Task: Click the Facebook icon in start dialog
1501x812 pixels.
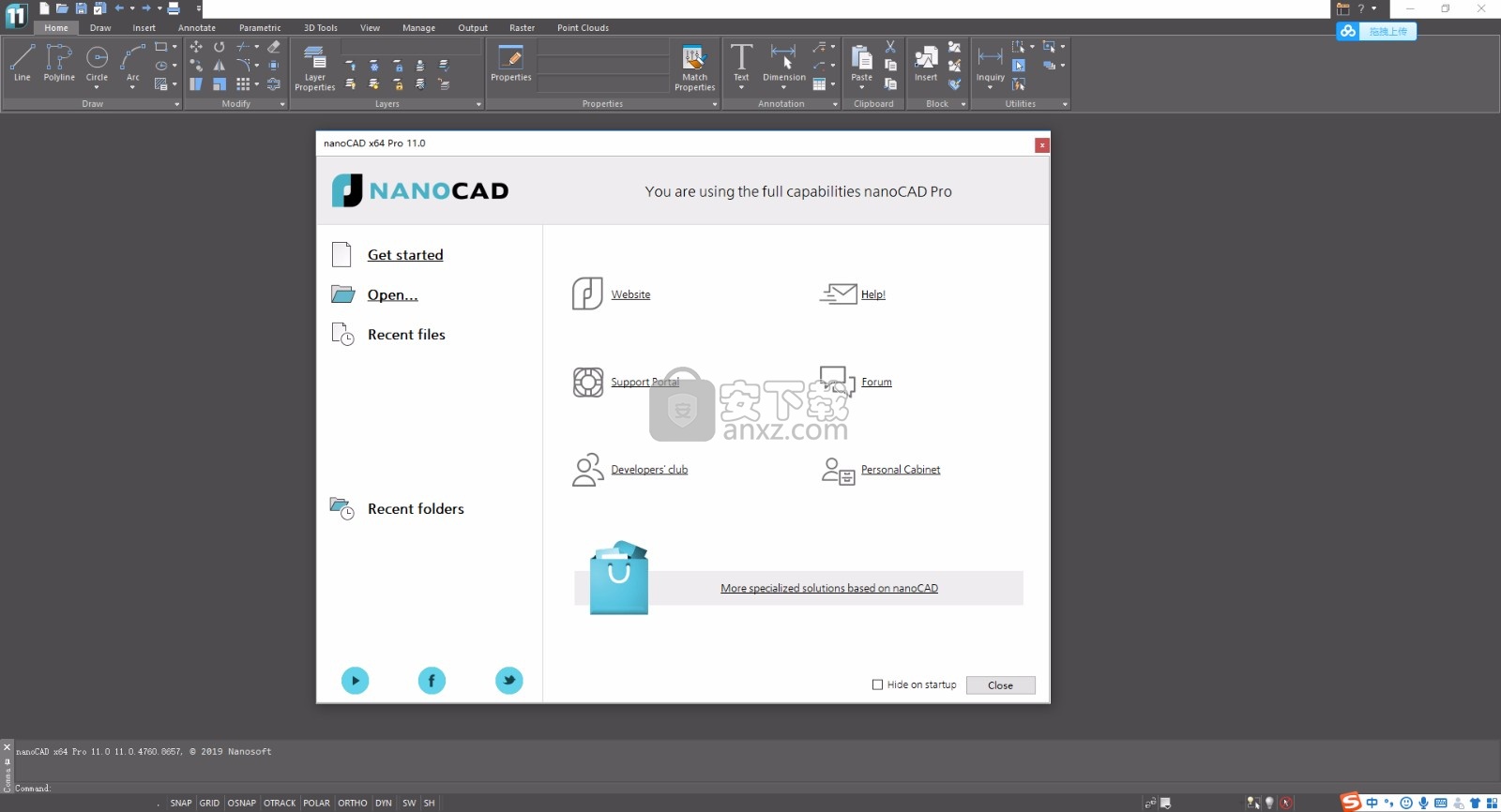Action: coord(432,681)
